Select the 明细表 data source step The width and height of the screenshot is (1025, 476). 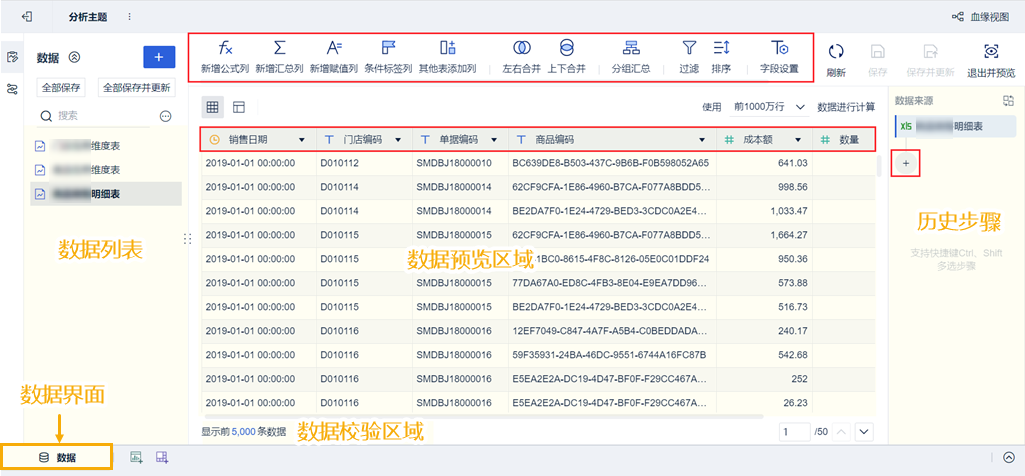click(x=955, y=126)
